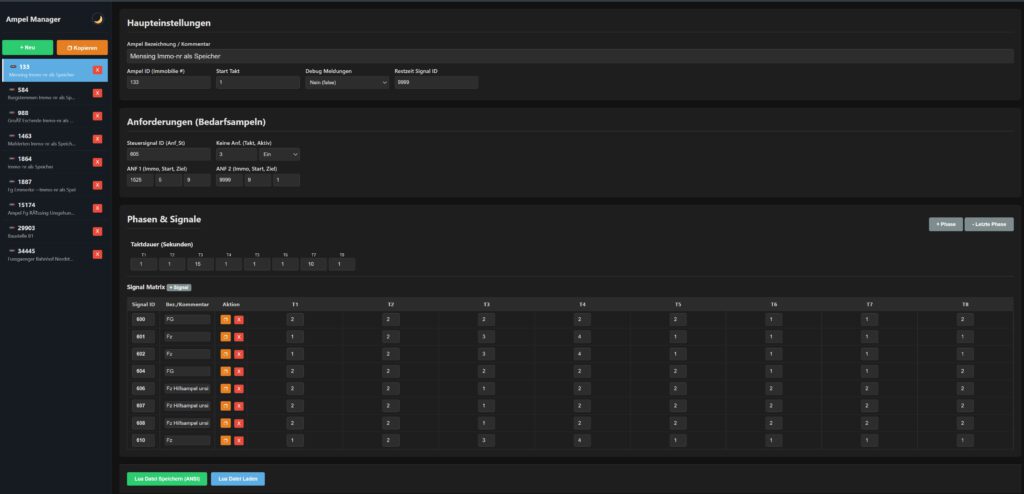Copy signal 600 row with orange icon
The width and height of the screenshot is (1024, 494).
pos(226,319)
